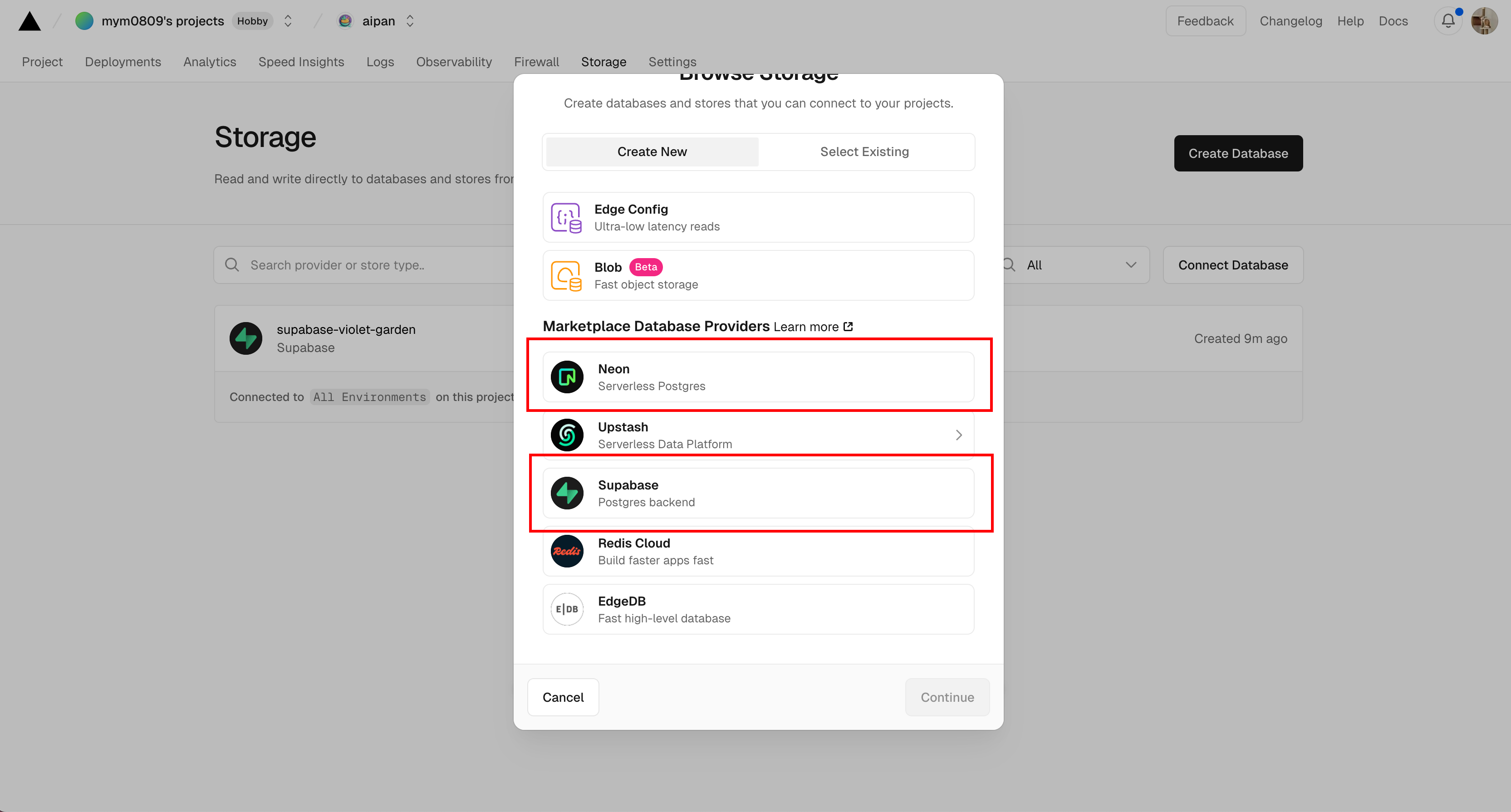Viewport: 1511px width, 812px height.
Task: Expand the mym0809's projects team switcher
Action: (288, 21)
